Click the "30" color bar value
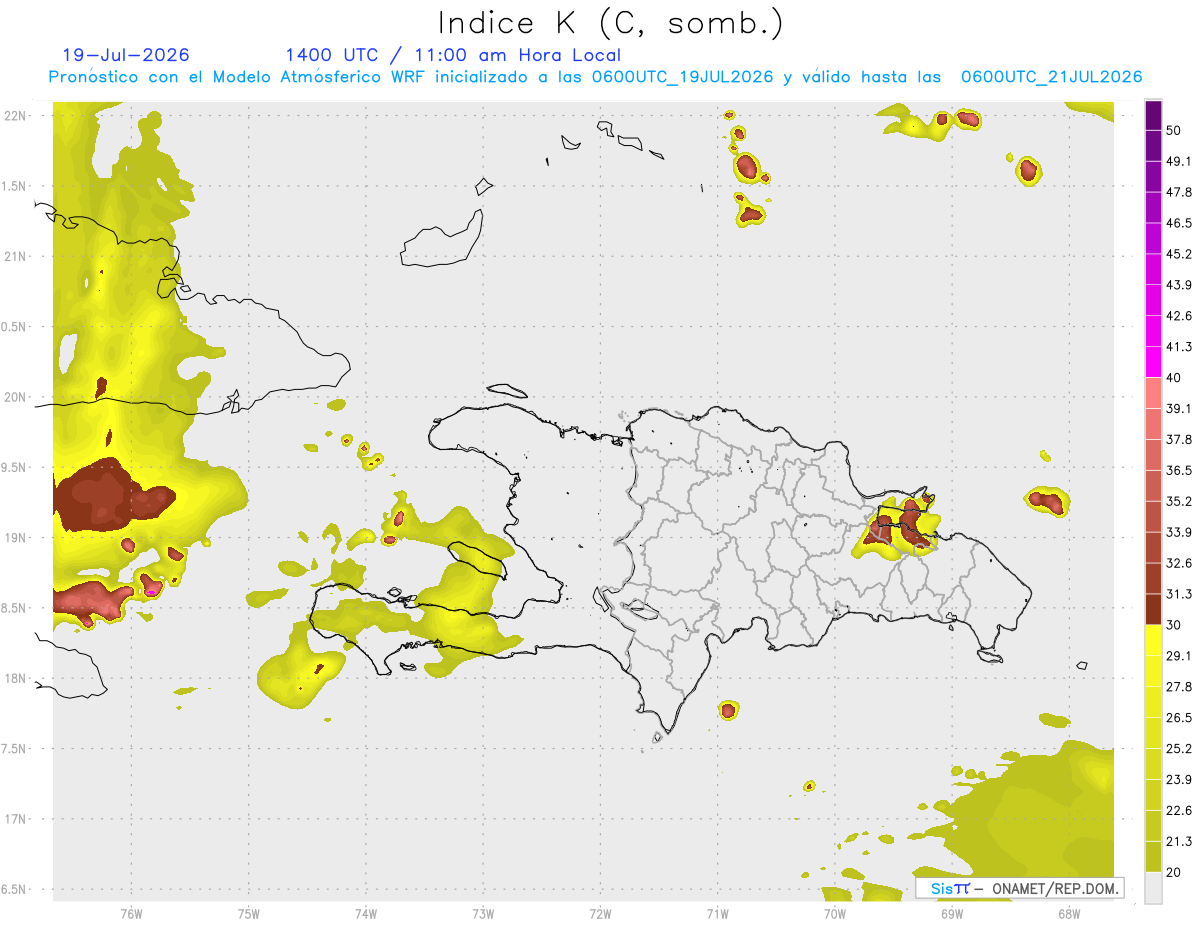1200x927 pixels. [1176, 625]
